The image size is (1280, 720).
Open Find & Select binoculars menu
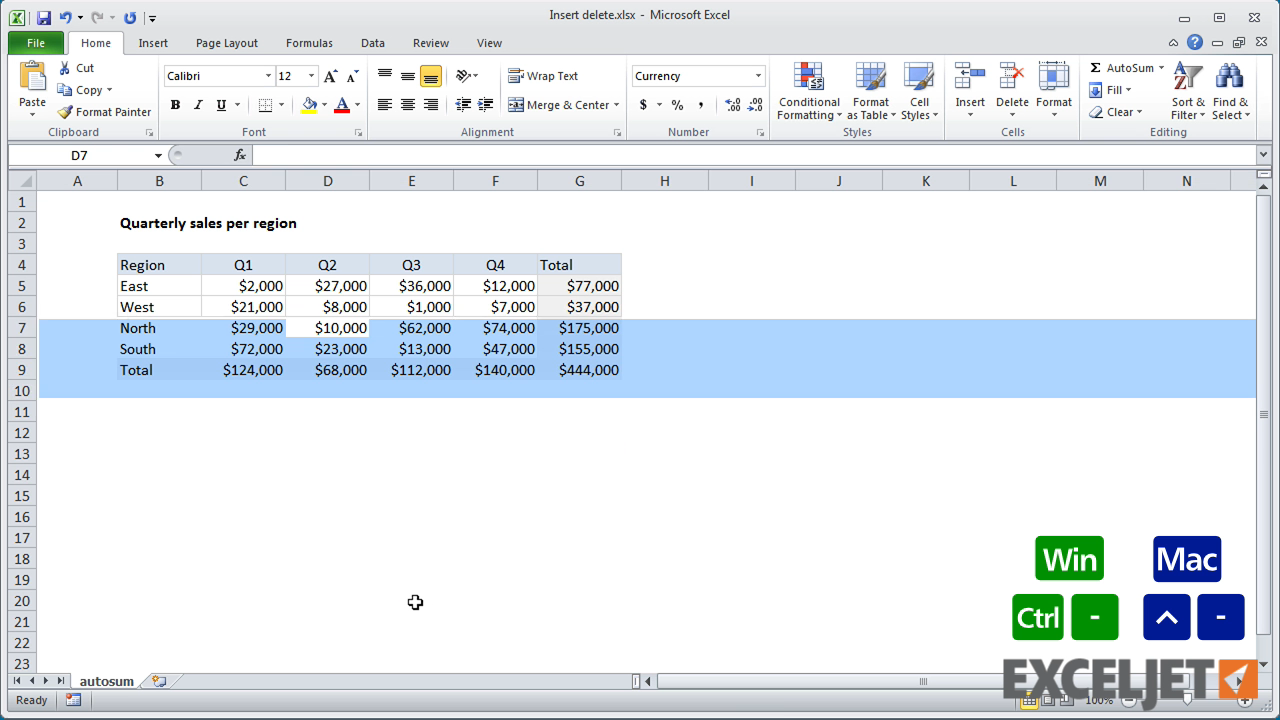point(1230,91)
